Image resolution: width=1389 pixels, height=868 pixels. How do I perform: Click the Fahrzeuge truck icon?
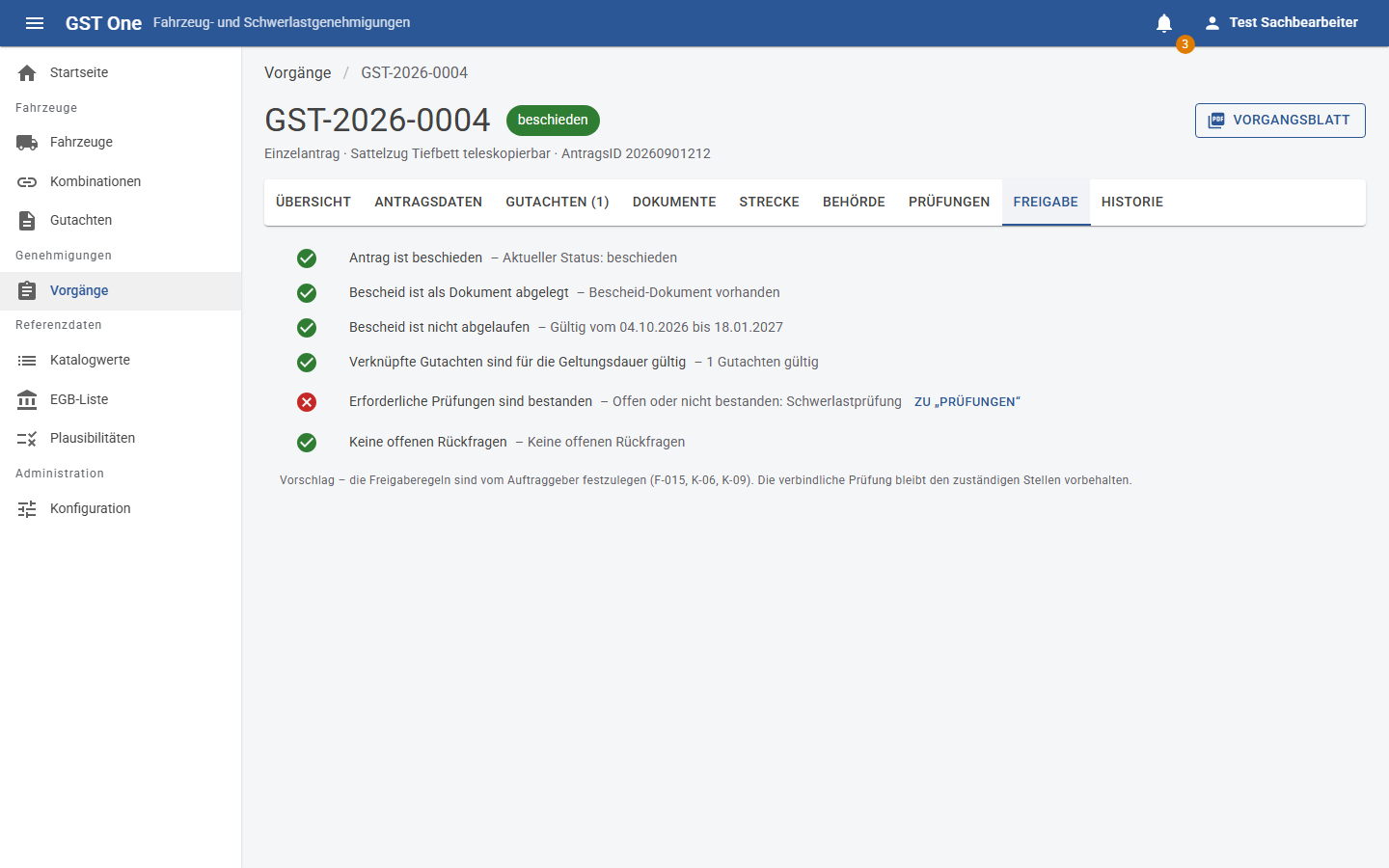27,143
